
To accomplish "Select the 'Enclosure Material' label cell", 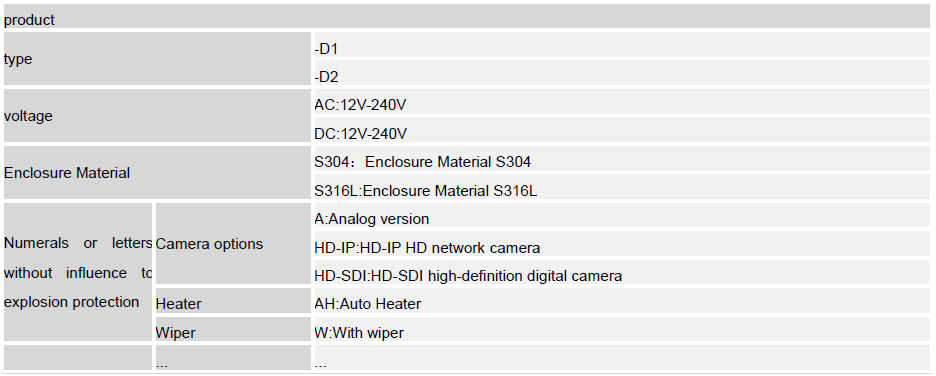I will [x=157, y=172].
